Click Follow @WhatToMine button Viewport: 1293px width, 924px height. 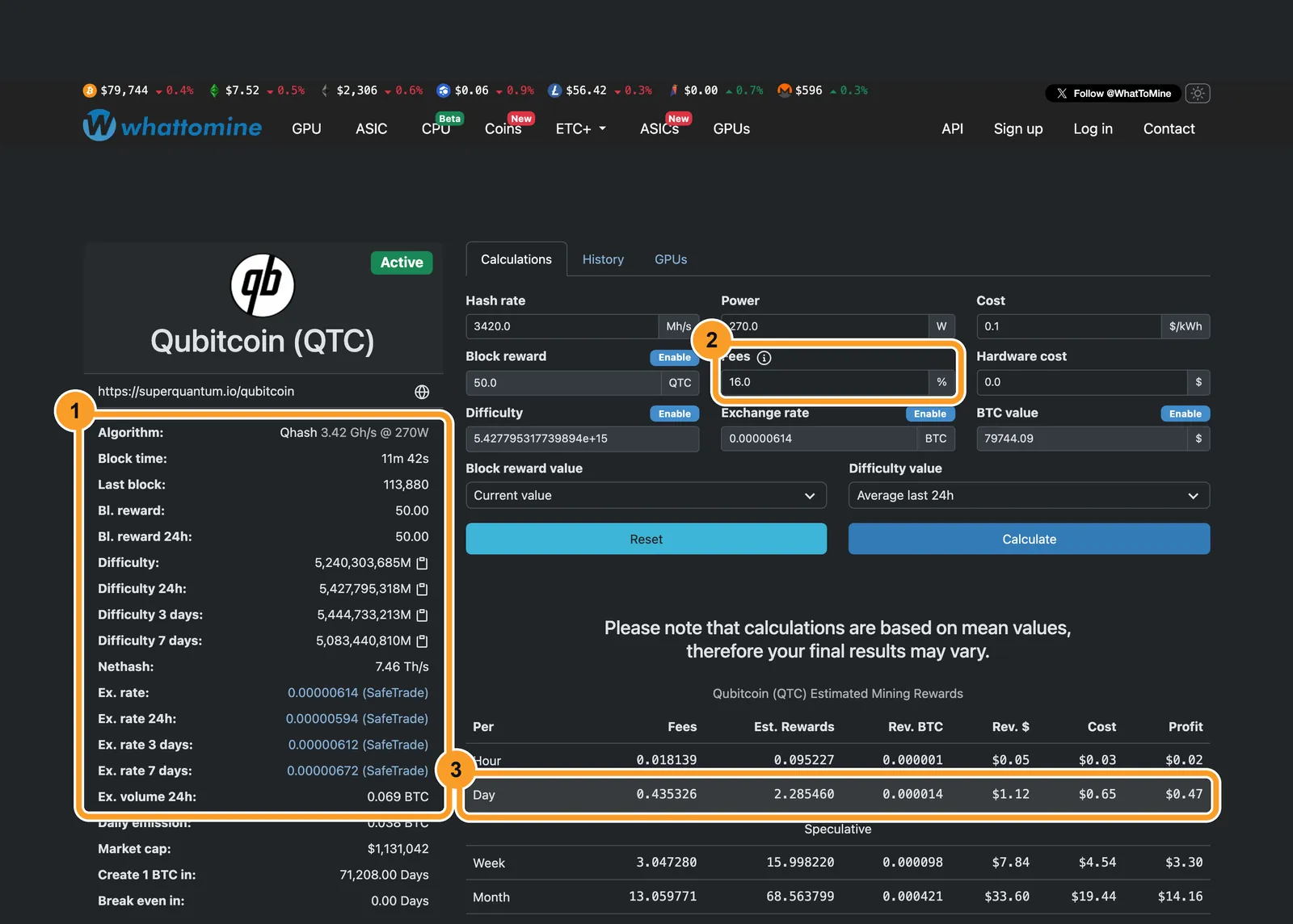click(1113, 94)
